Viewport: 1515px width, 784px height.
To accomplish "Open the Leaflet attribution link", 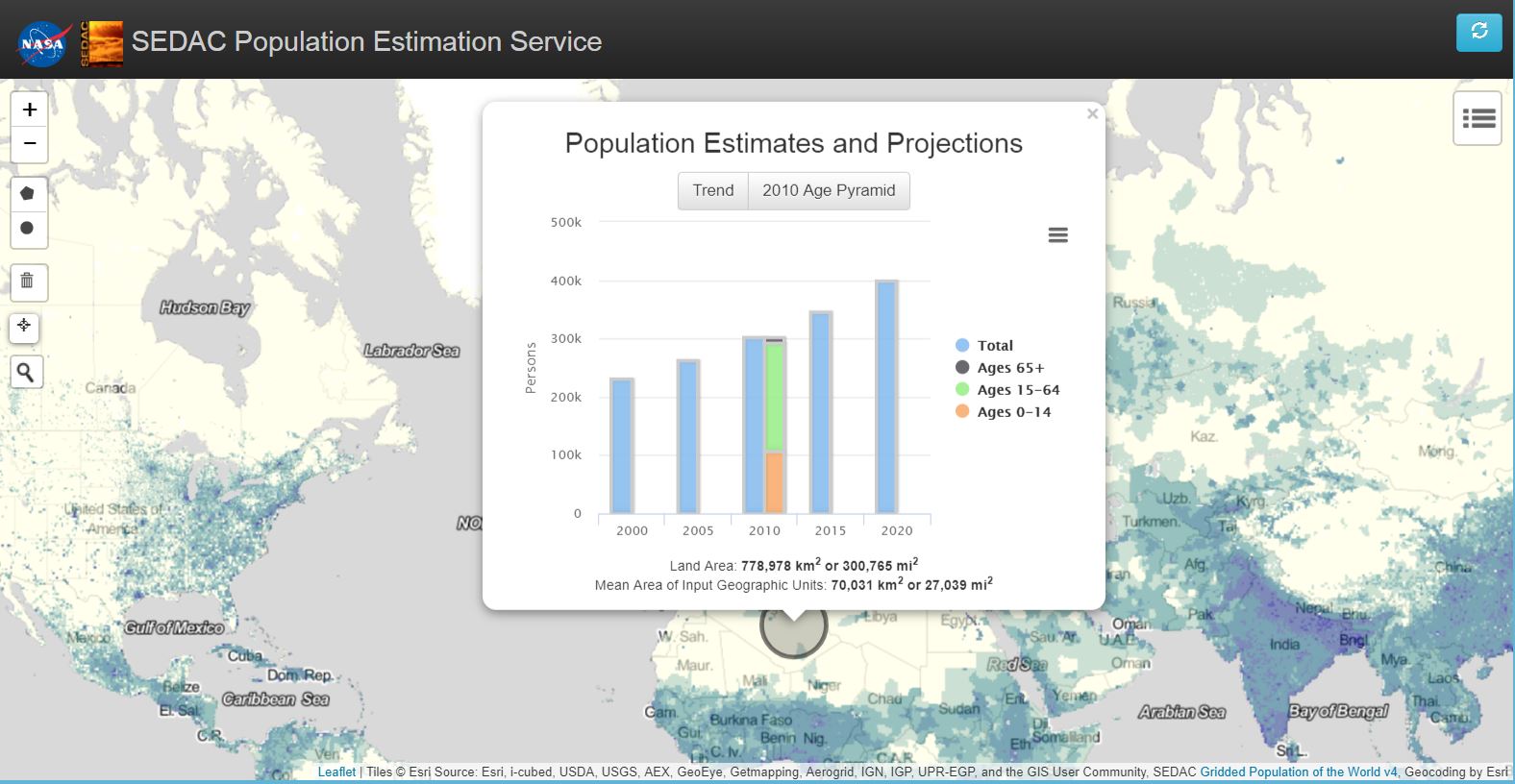I will pyautogui.click(x=336, y=772).
